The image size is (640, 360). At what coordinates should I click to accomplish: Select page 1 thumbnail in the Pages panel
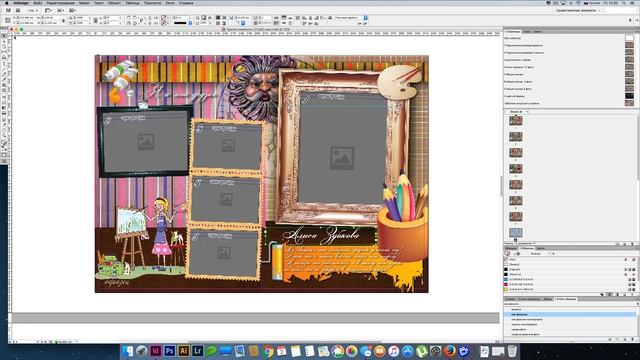pyautogui.click(x=516, y=120)
